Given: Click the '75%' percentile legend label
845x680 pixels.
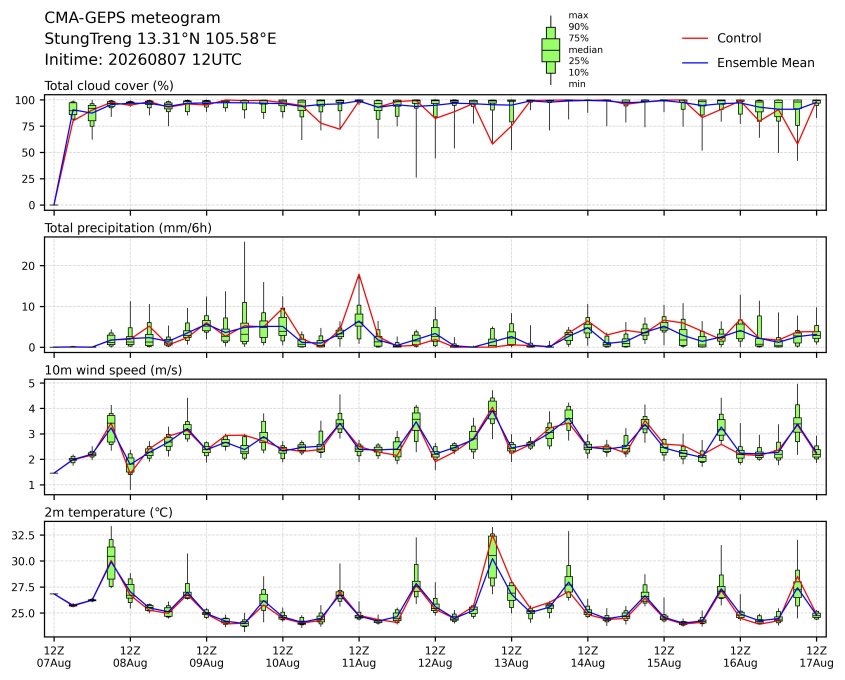Looking at the screenshot, I should tap(578, 38).
